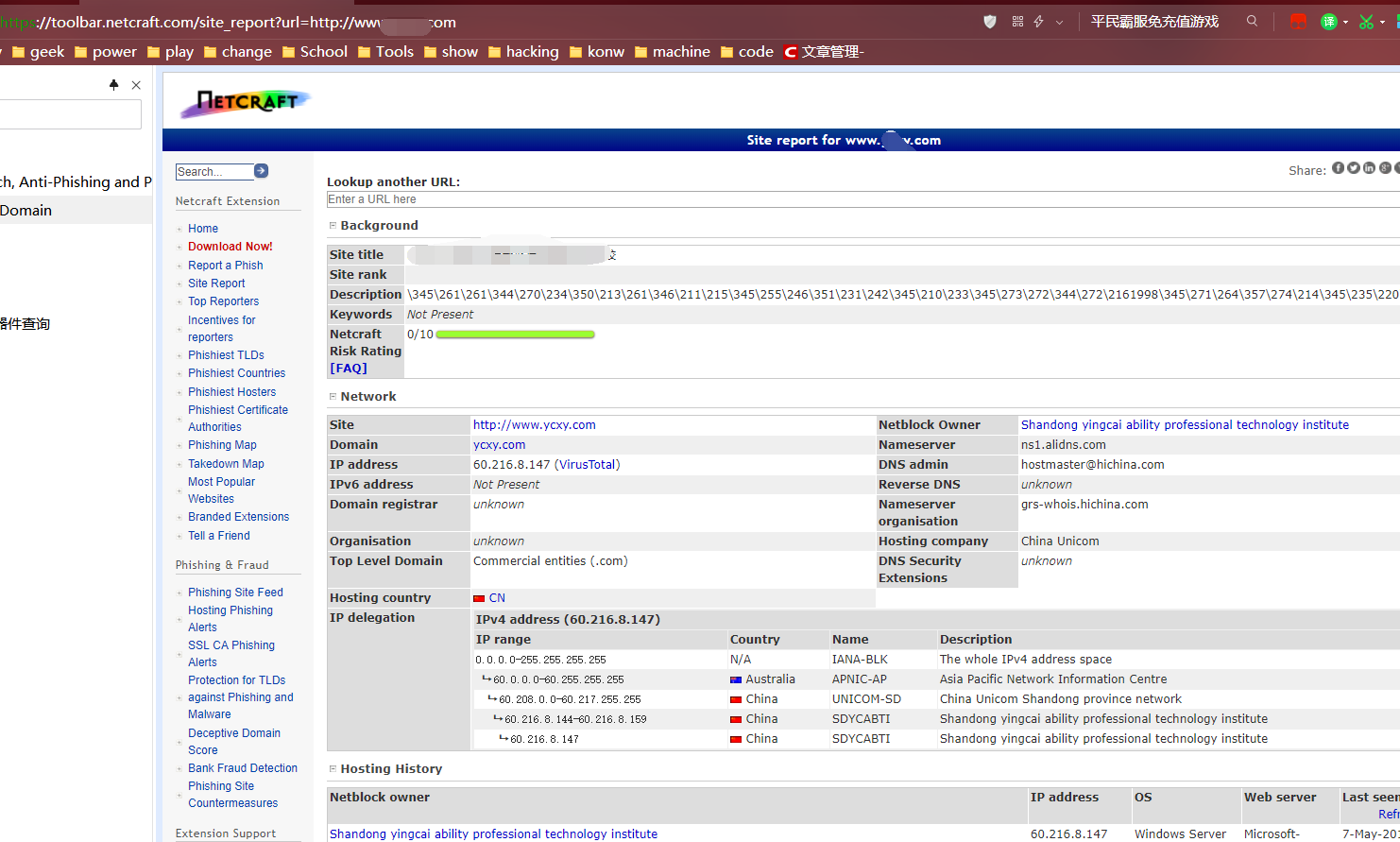Open the power bookmarks folder
The height and width of the screenshot is (842, 1400).
105,52
